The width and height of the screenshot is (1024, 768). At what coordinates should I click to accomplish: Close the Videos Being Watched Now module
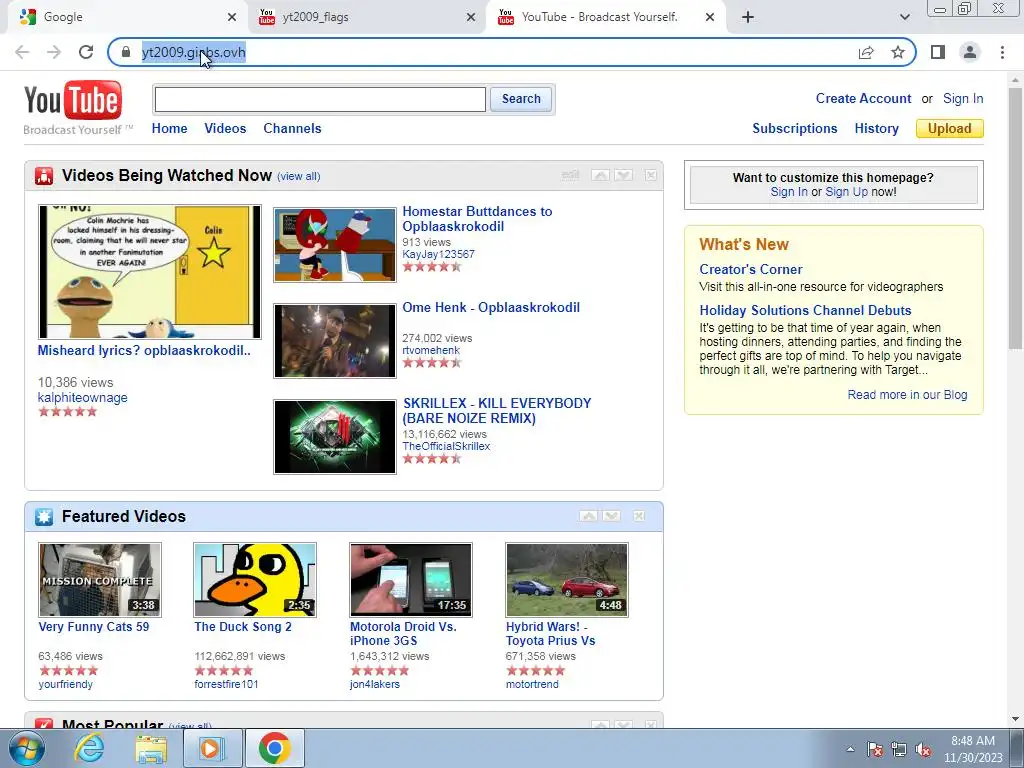coord(650,175)
